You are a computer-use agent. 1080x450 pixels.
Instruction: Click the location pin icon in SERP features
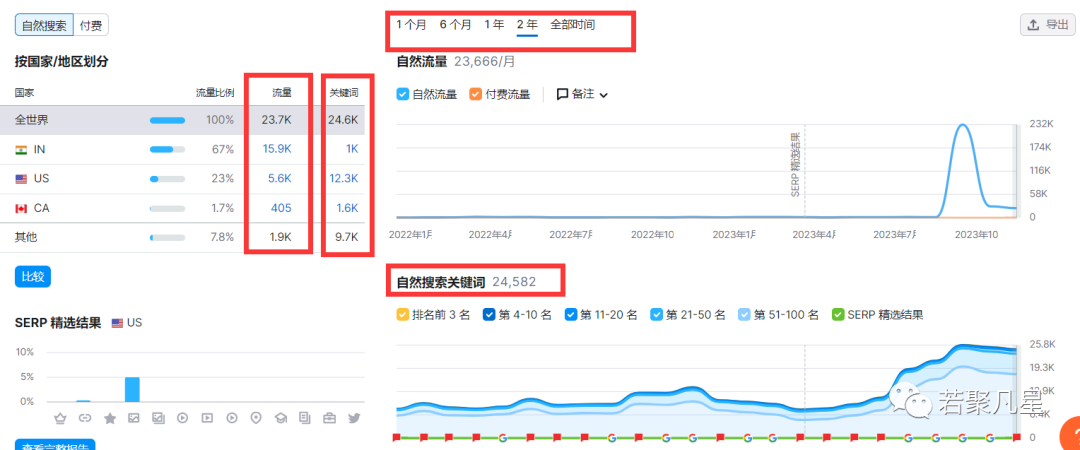click(256, 417)
